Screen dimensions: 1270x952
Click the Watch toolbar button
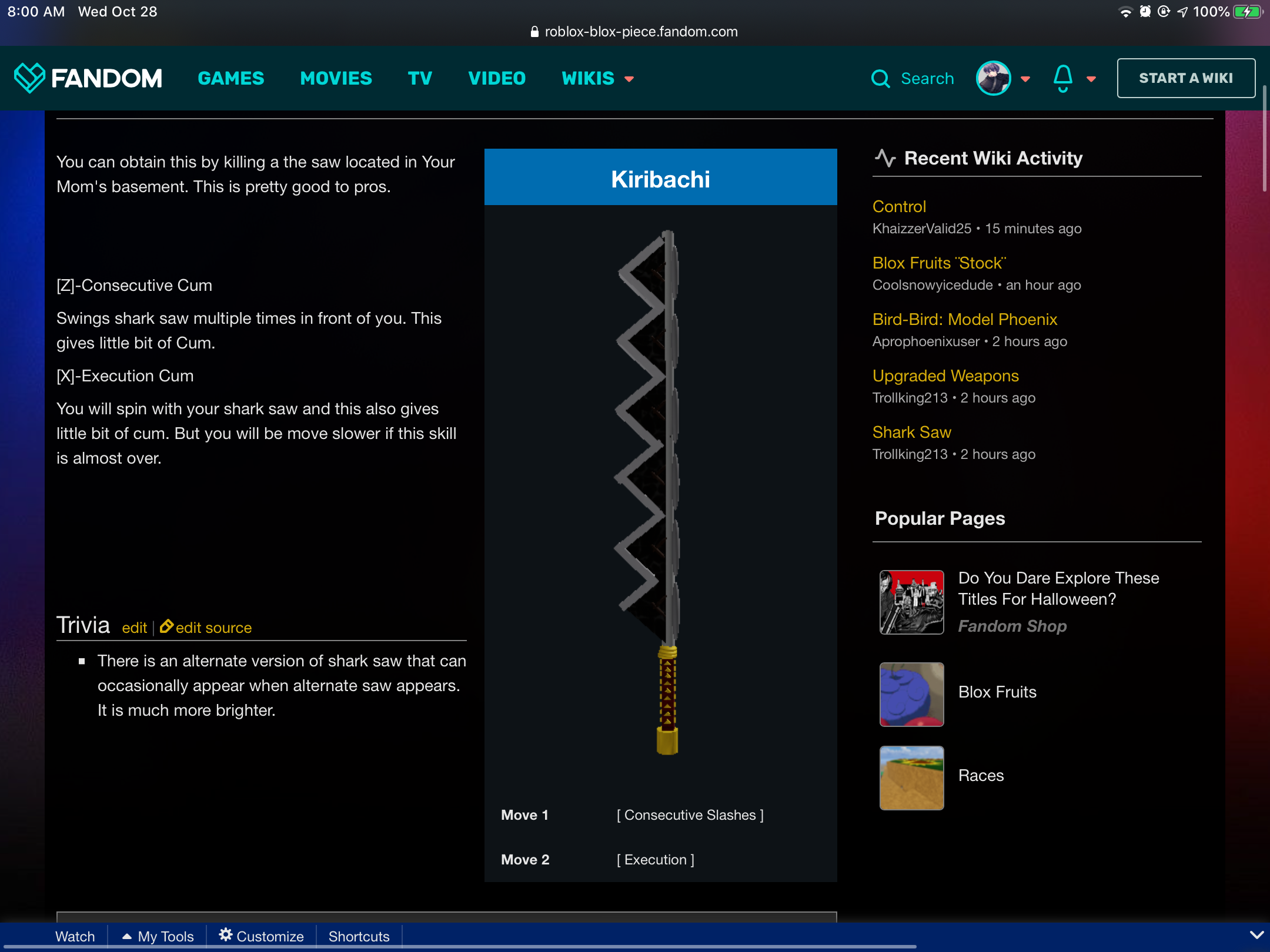[x=75, y=936]
